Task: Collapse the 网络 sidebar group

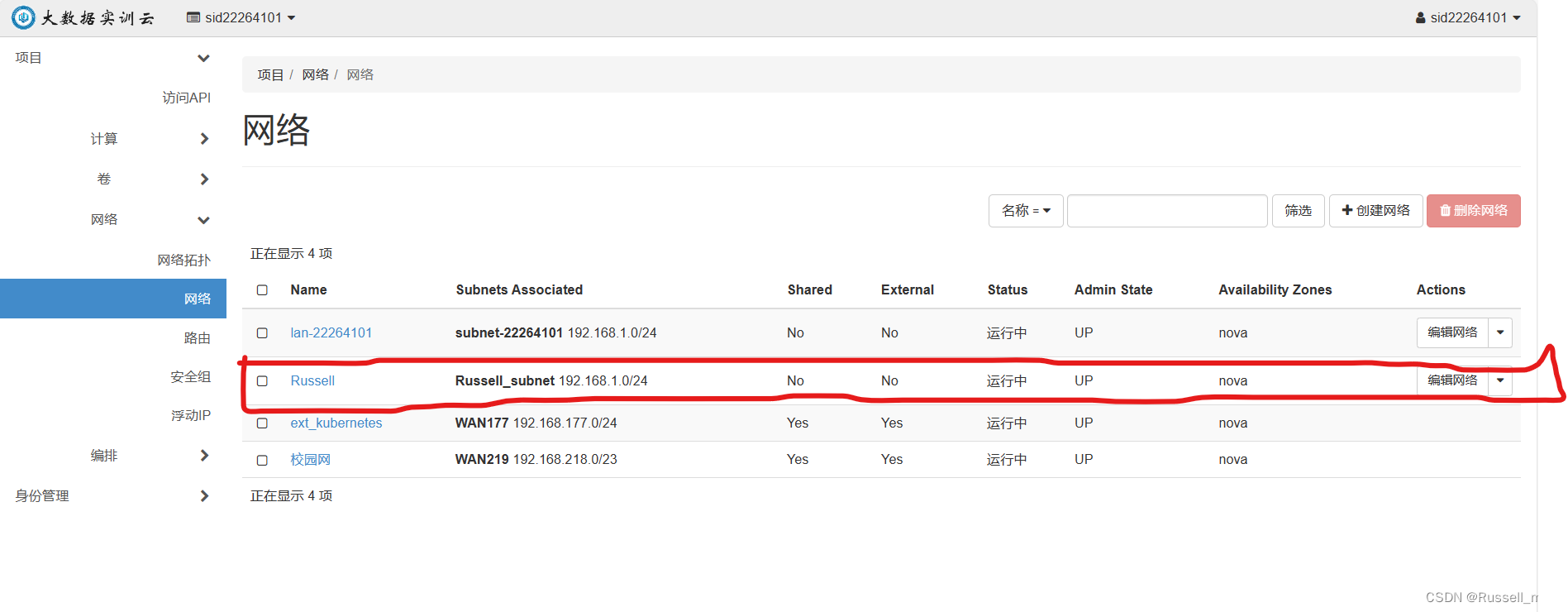Action: click(150, 219)
